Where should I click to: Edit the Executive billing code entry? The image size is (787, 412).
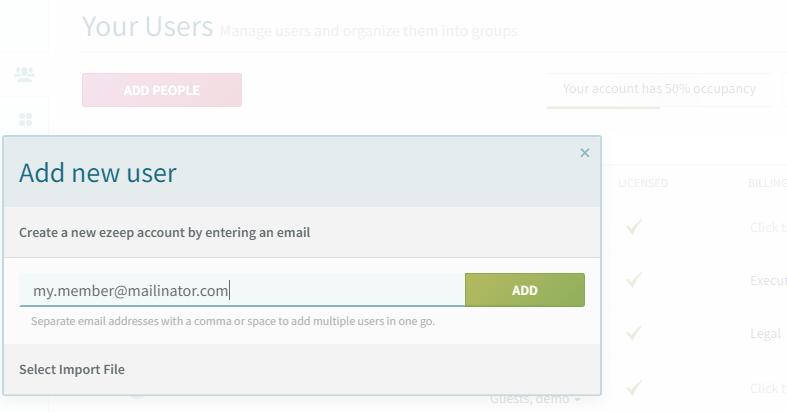pyautogui.click(x=768, y=280)
